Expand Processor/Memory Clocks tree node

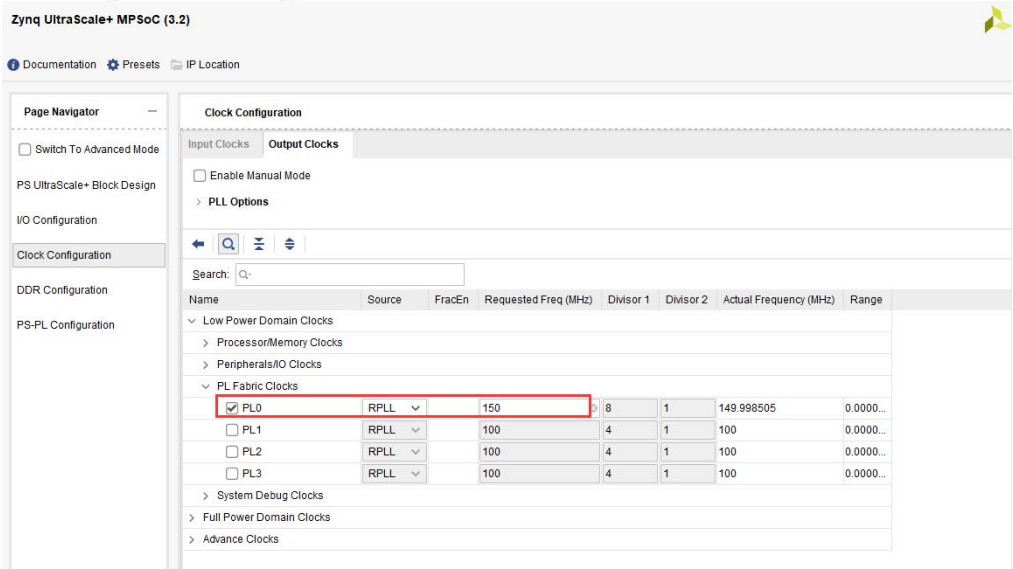point(205,342)
